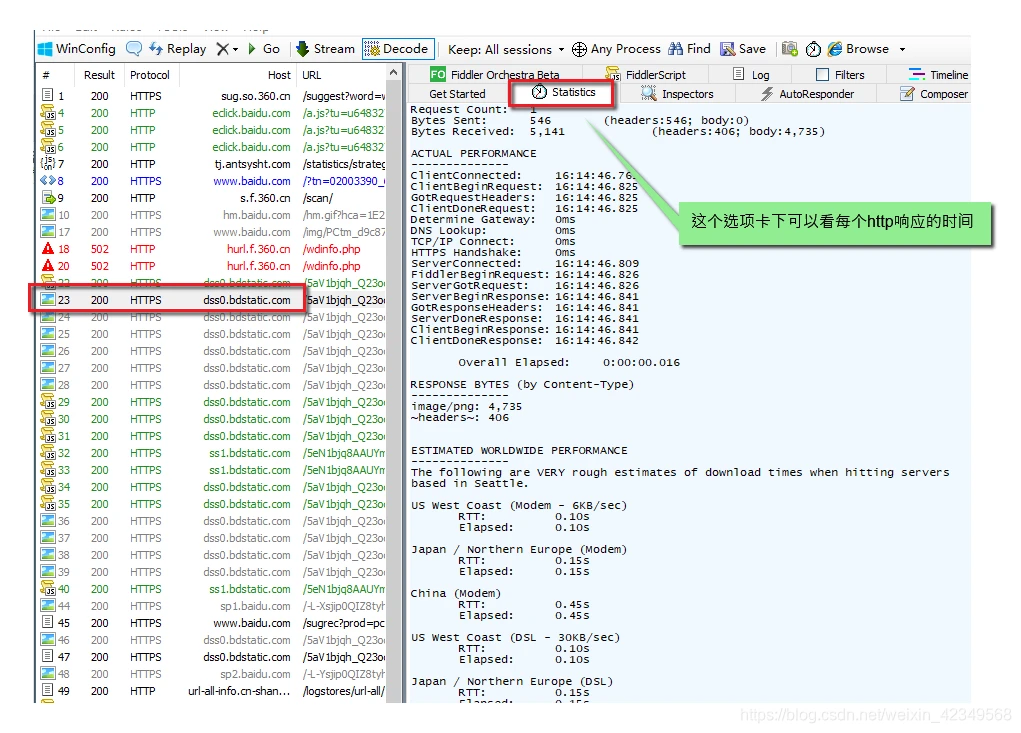1021x733 pixels.
Task: Open Find with the binoculars icon
Action: pos(676,49)
